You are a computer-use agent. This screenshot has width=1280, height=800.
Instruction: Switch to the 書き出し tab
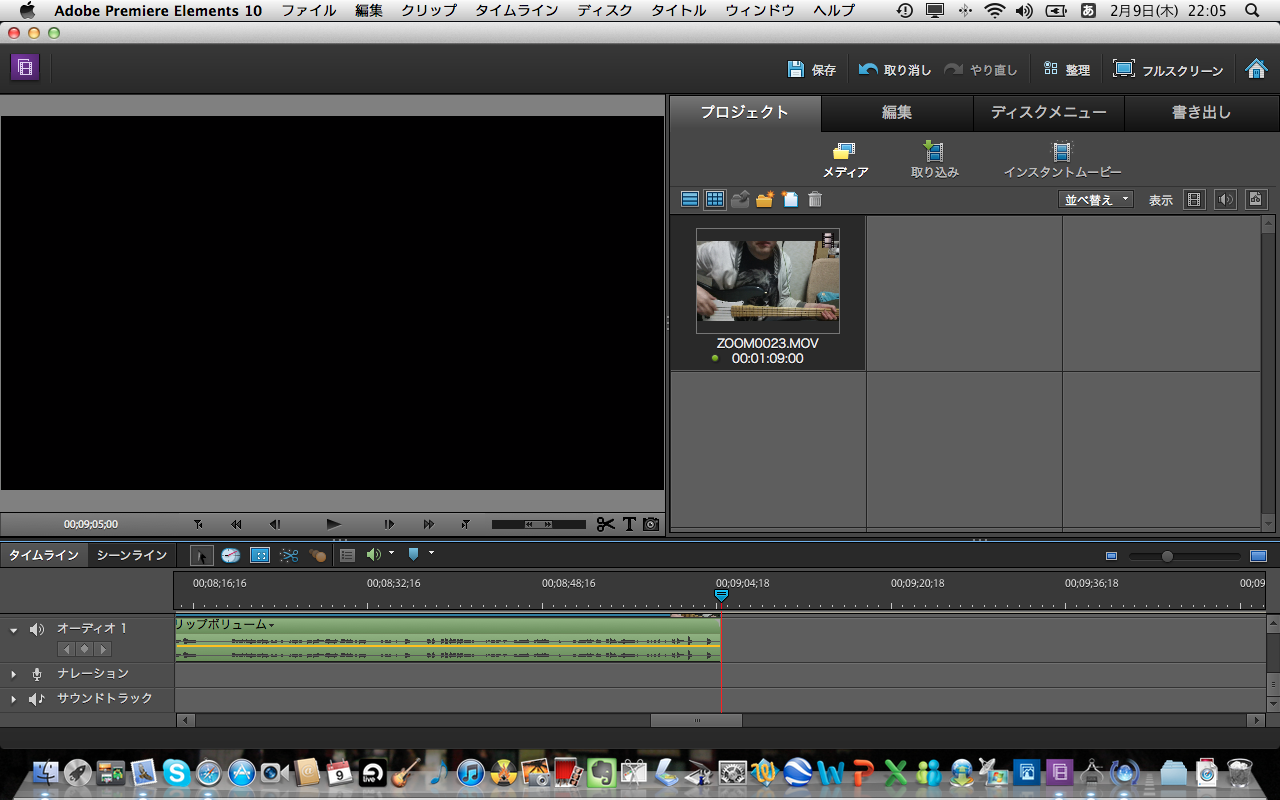(x=1201, y=113)
